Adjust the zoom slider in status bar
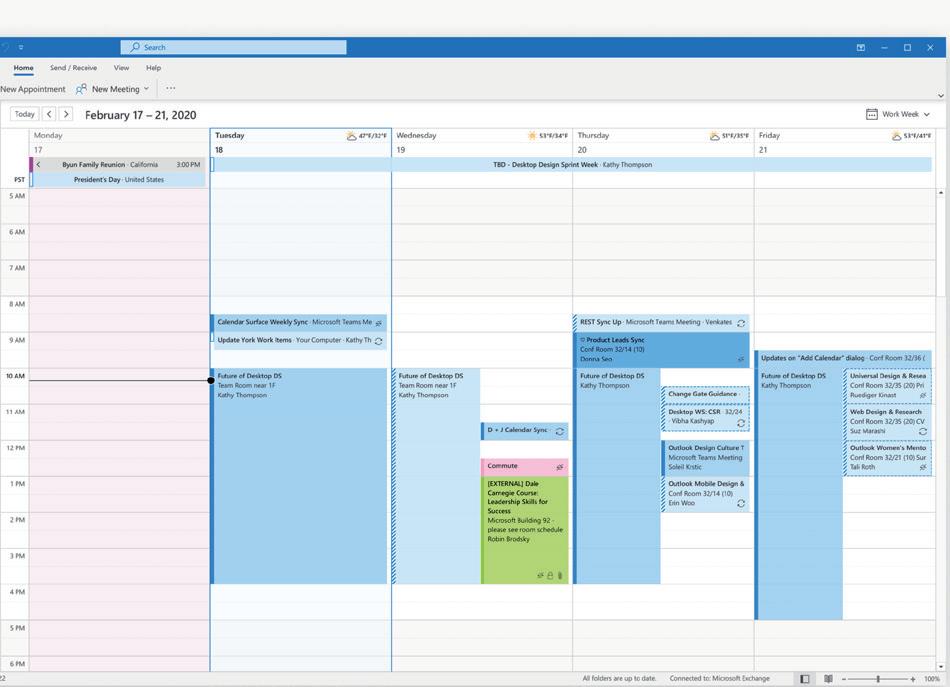The image size is (950, 687). [x=878, y=679]
